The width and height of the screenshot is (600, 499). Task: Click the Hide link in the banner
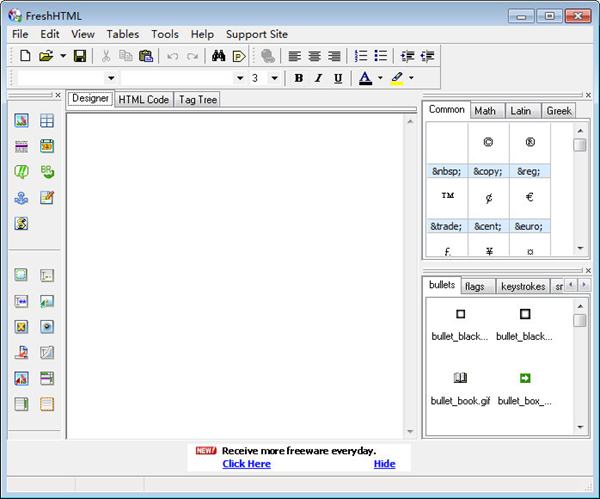click(x=384, y=464)
